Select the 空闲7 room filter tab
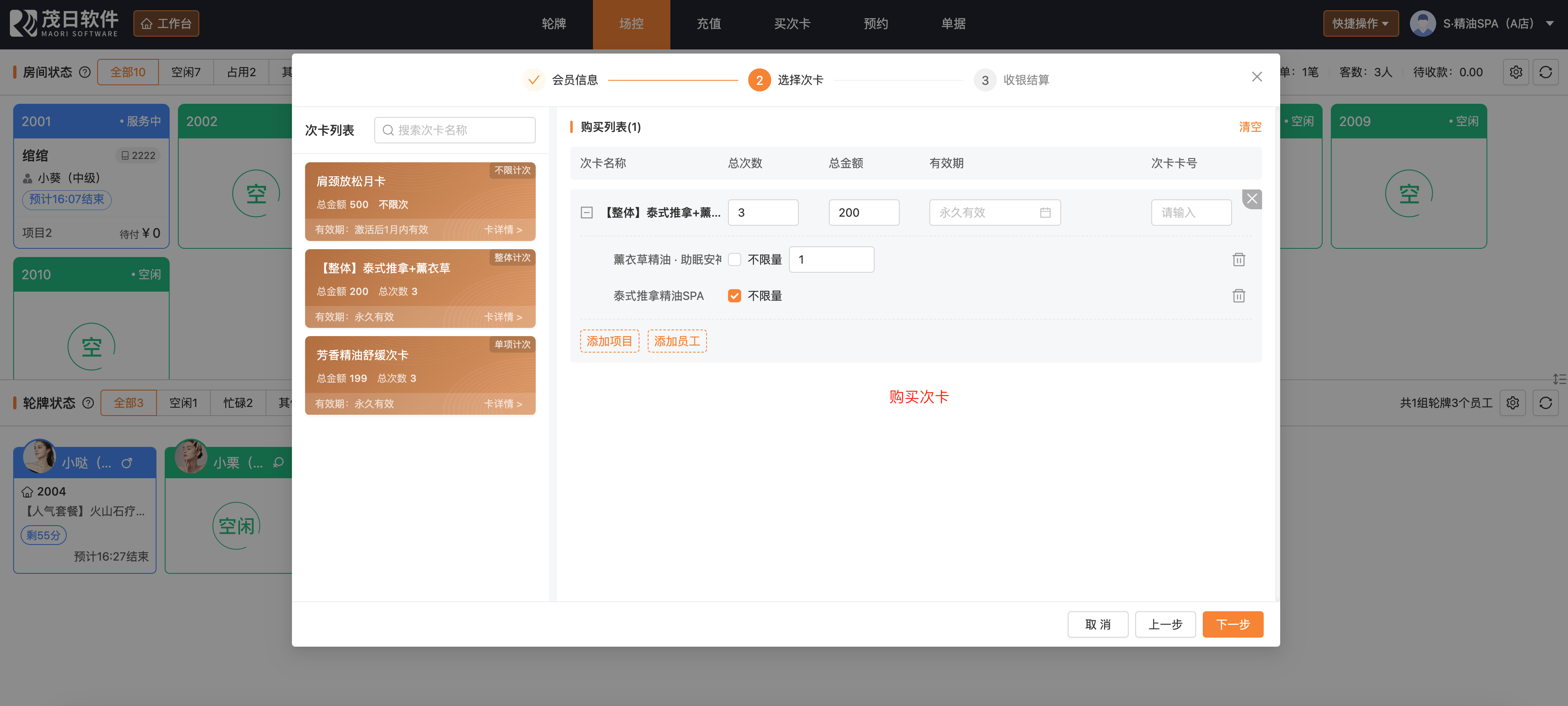 [x=186, y=72]
